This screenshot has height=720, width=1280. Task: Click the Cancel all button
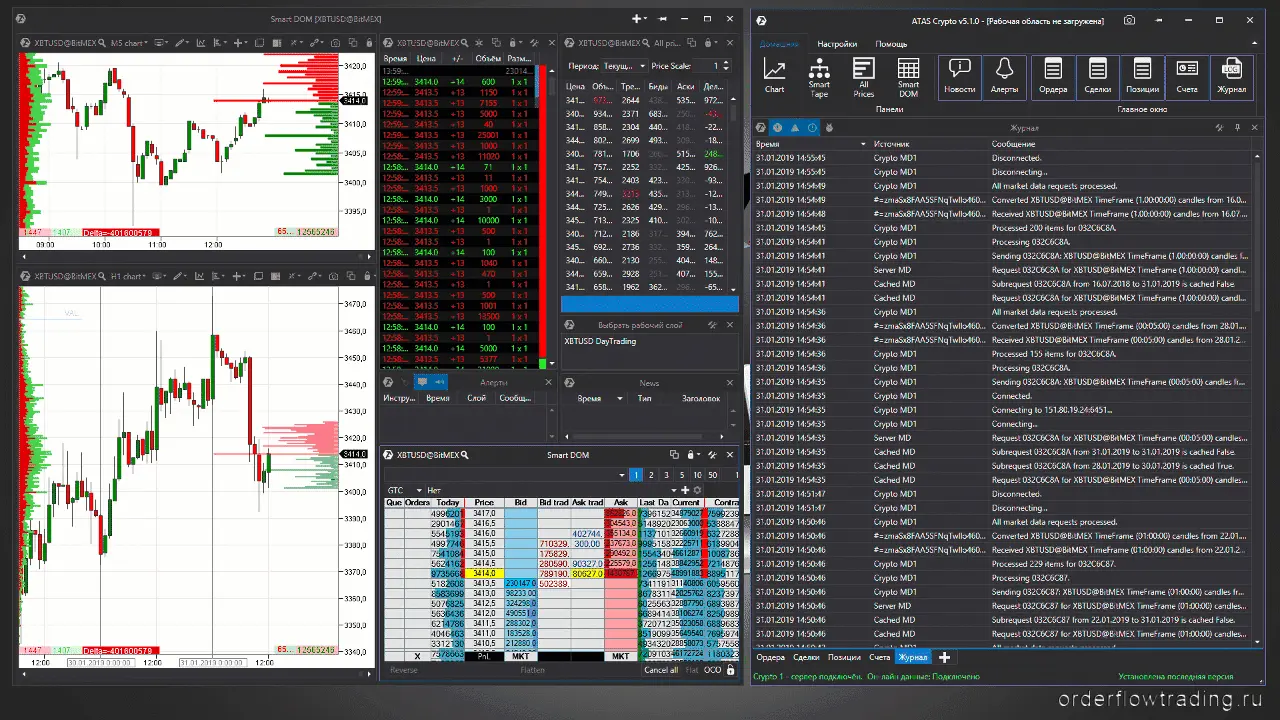click(x=661, y=670)
